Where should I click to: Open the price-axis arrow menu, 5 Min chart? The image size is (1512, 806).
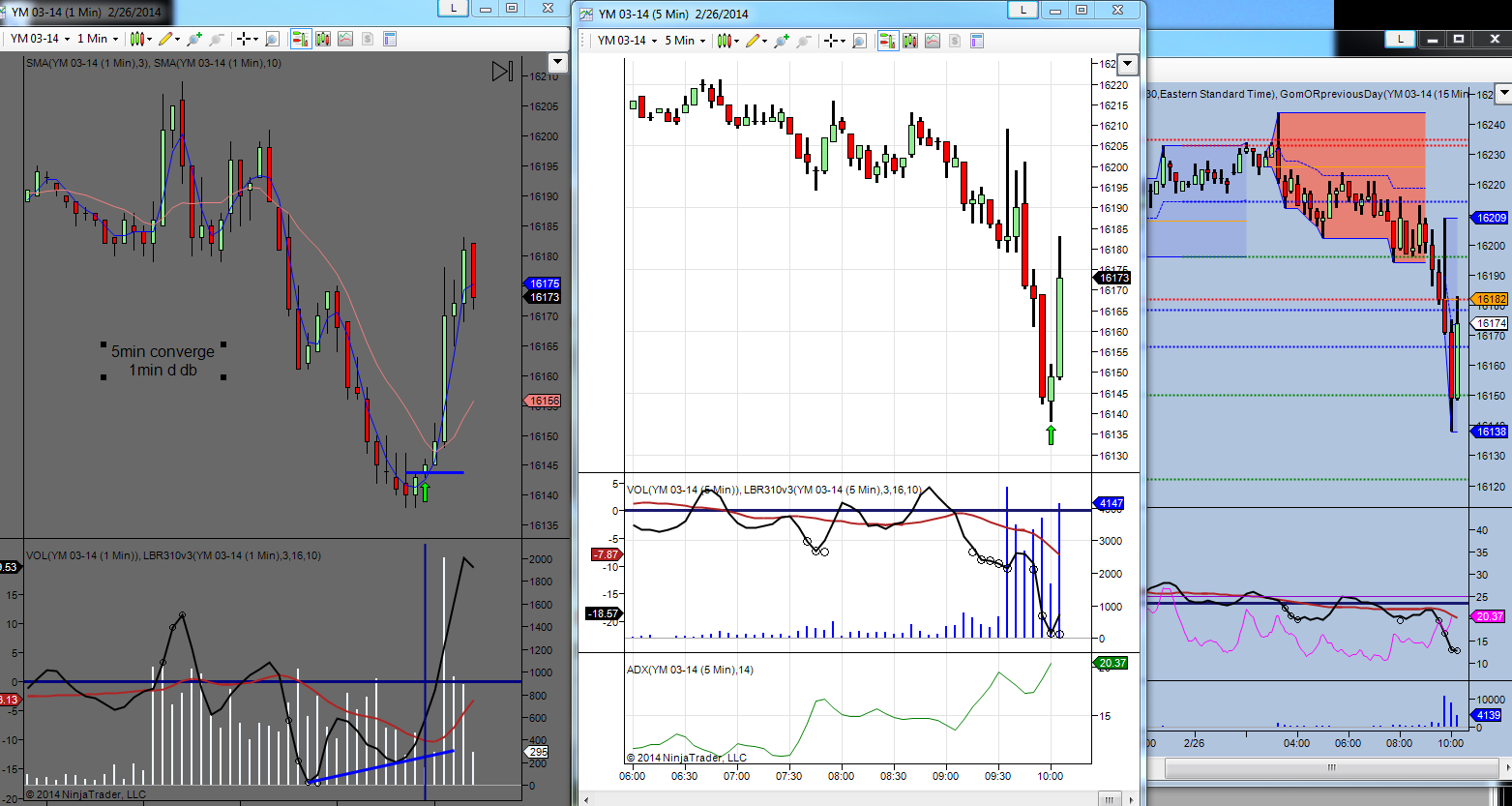(x=1128, y=65)
